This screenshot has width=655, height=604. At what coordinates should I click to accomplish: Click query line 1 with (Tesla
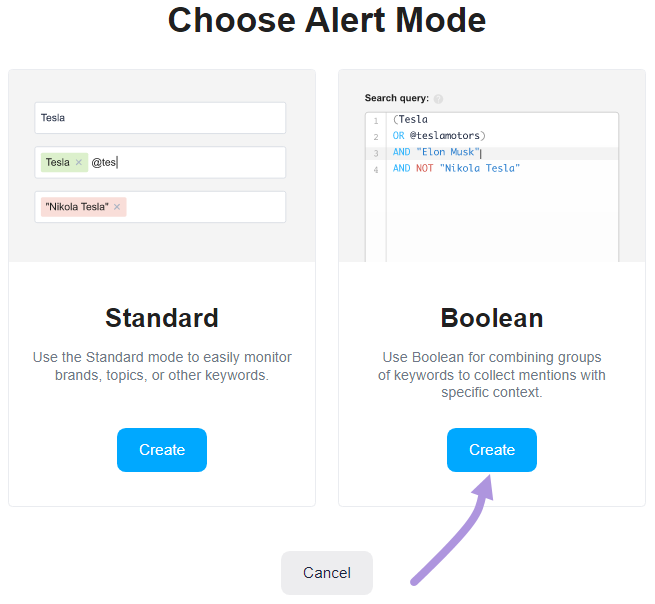click(410, 119)
